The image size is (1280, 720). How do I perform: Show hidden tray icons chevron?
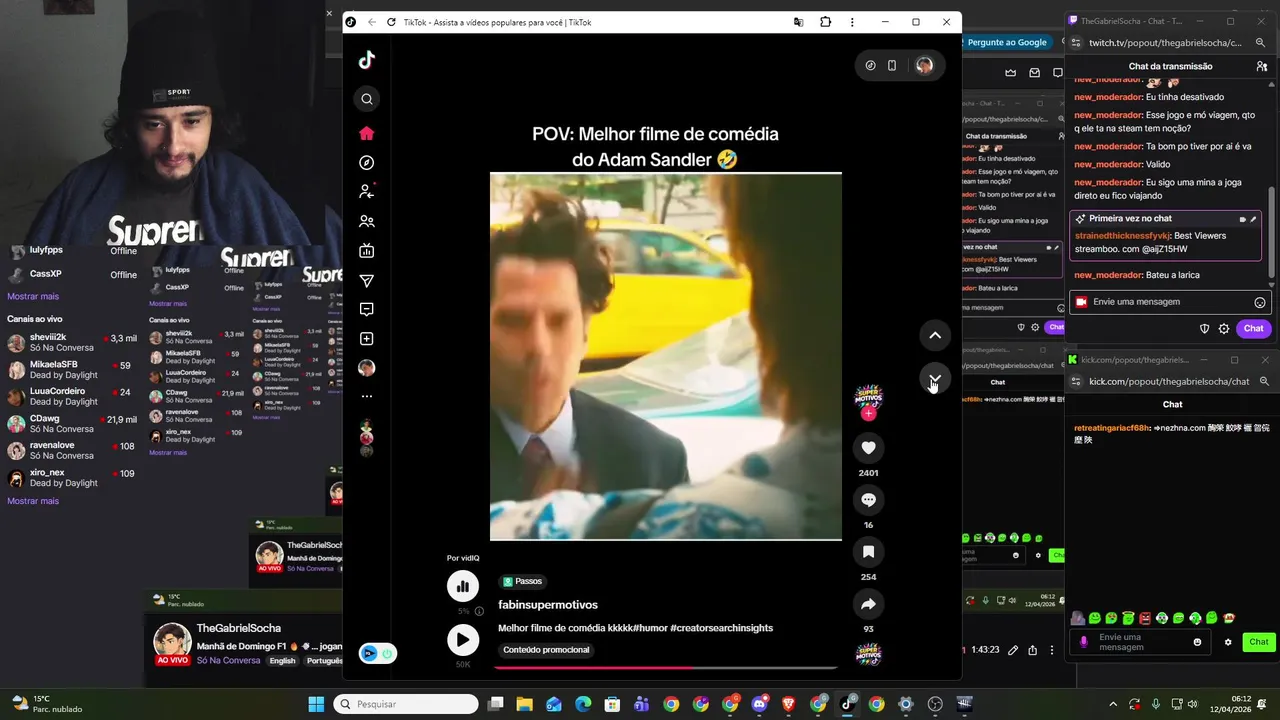point(1112,704)
